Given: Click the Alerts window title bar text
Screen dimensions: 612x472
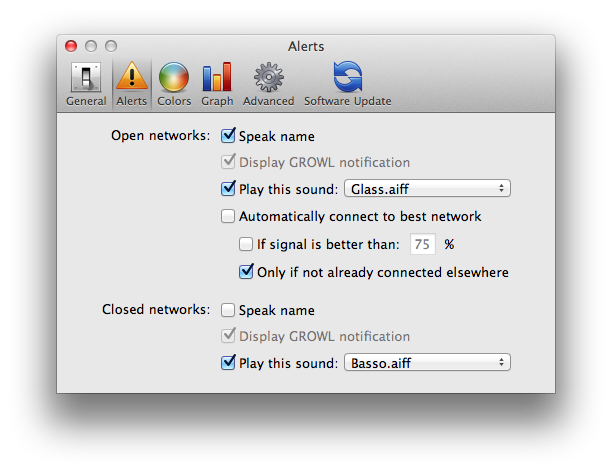Looking at the screenshot, I should pos(305,46).
